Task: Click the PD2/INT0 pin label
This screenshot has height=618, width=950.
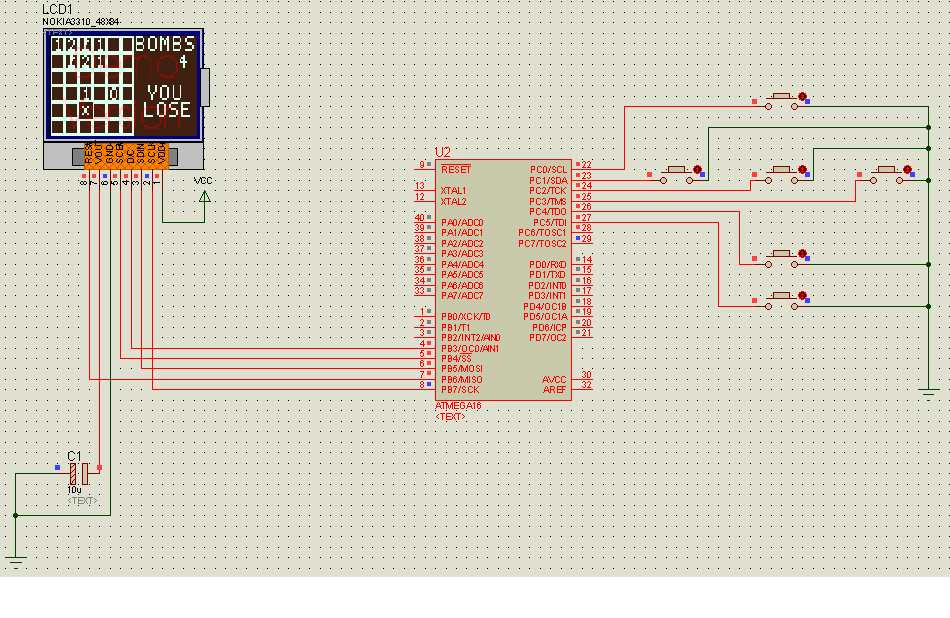Action: pos(547,285)
